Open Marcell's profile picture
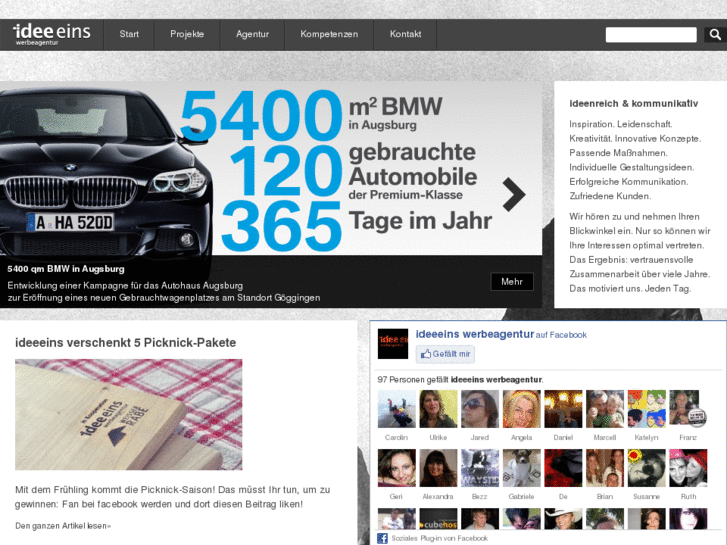 coord(605,409)
